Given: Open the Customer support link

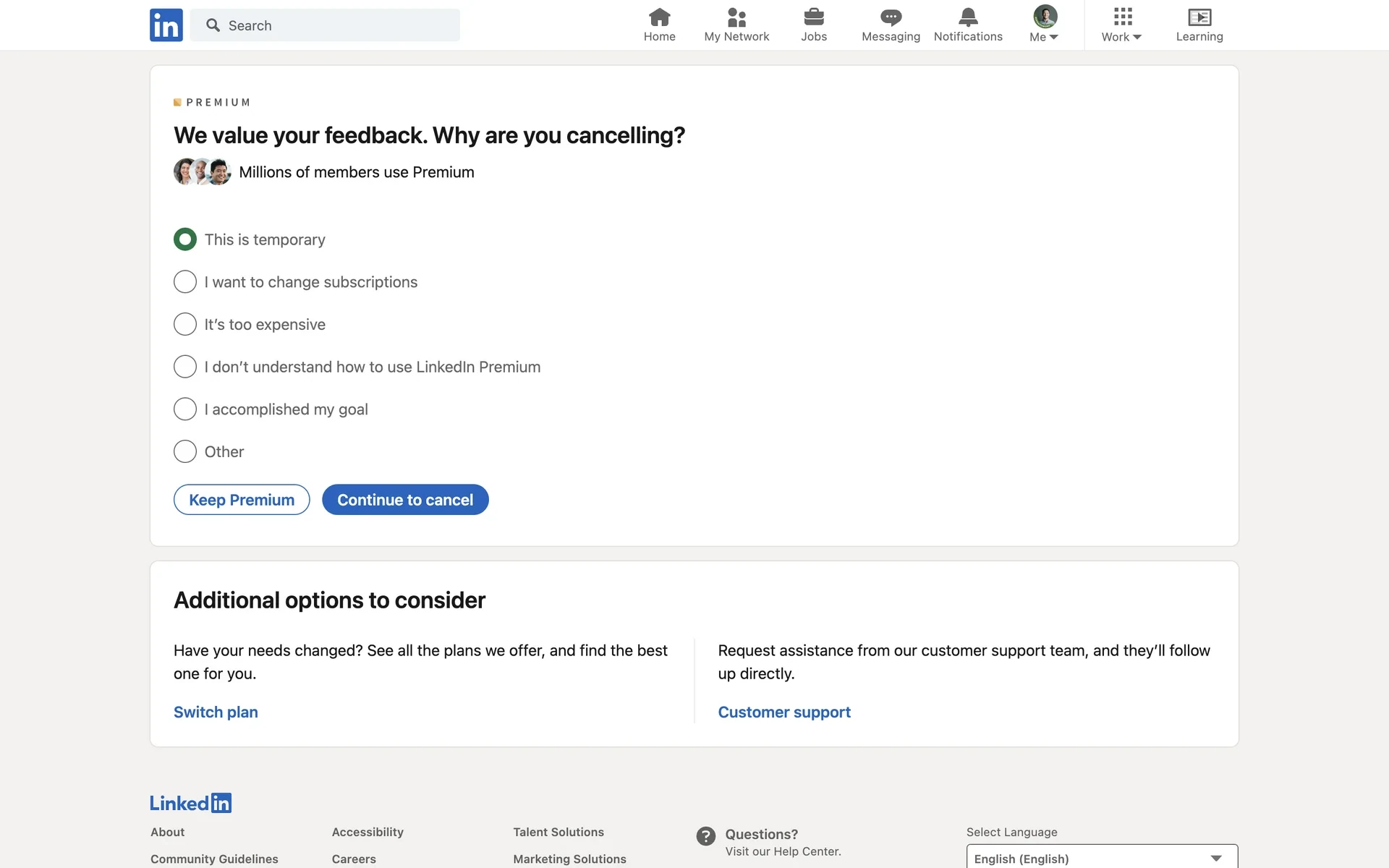Looking at the screenshot, I should coord(784,712).
